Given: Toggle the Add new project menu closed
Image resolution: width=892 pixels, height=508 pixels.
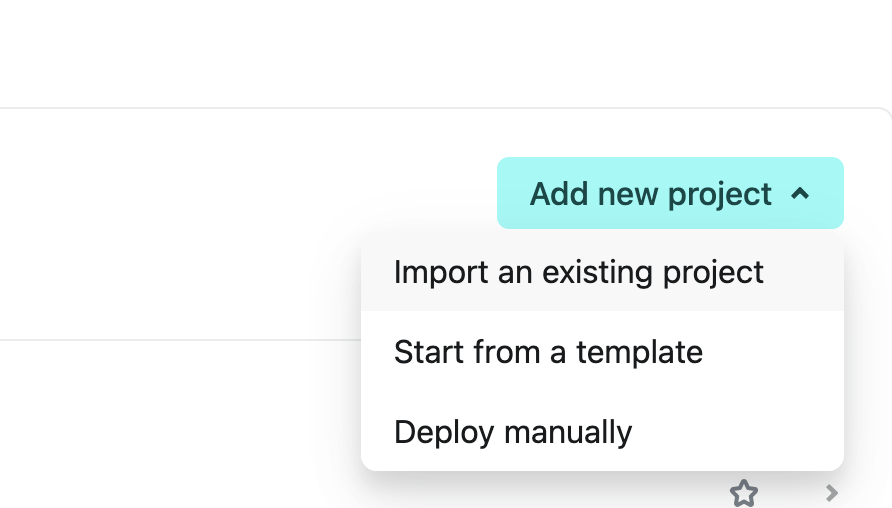Looking at the screenshot, I should (670, 193).
